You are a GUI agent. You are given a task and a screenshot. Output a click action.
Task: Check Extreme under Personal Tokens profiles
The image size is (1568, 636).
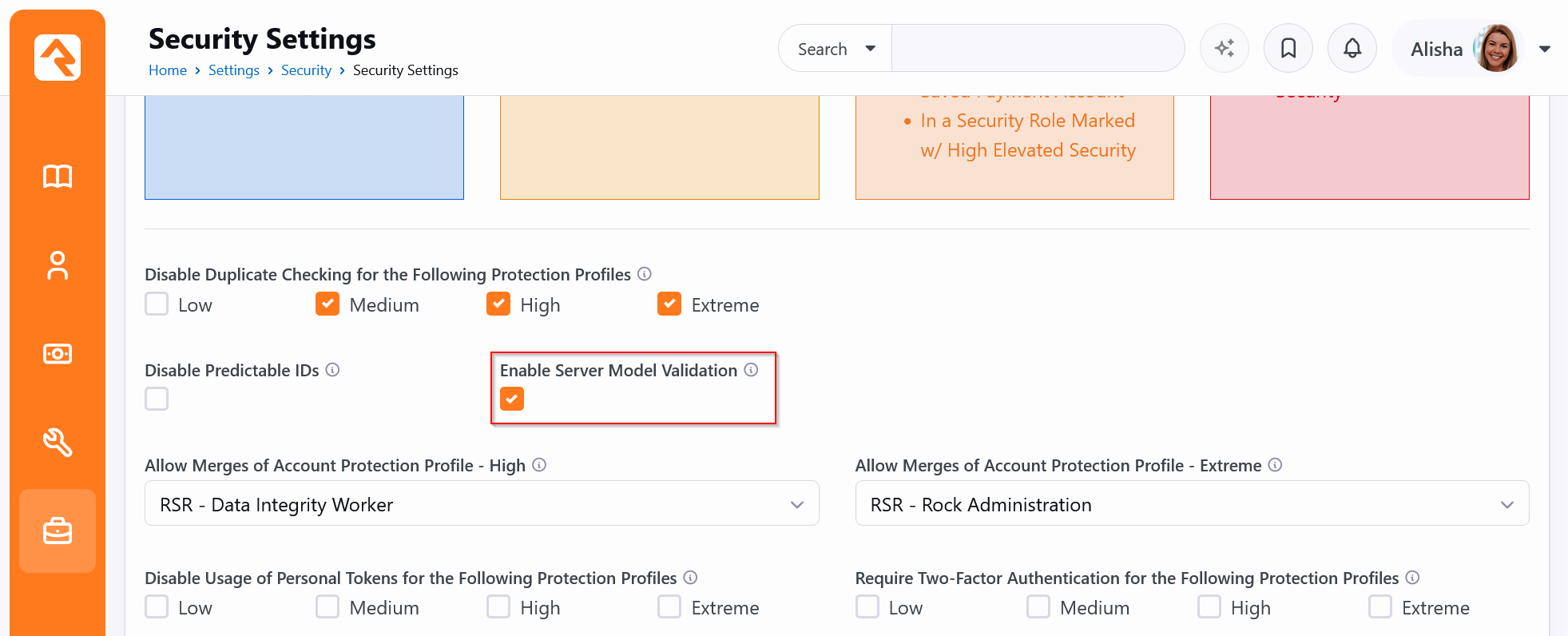point(669,606)
